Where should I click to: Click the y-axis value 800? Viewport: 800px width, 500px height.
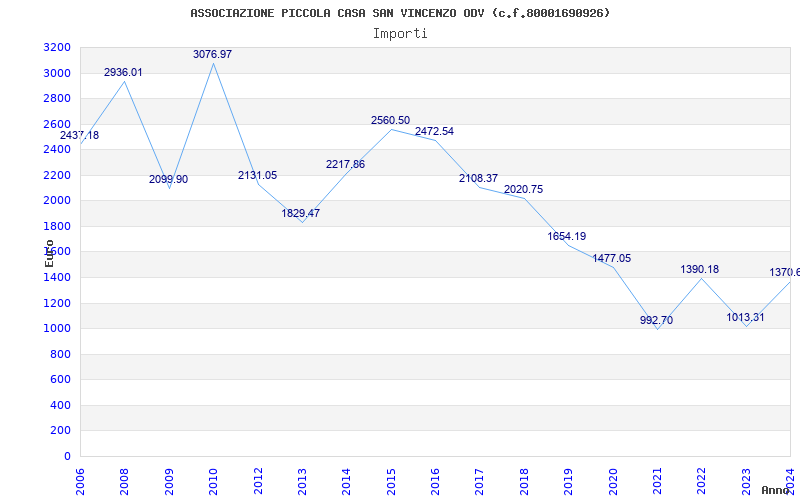pos(60,355)
